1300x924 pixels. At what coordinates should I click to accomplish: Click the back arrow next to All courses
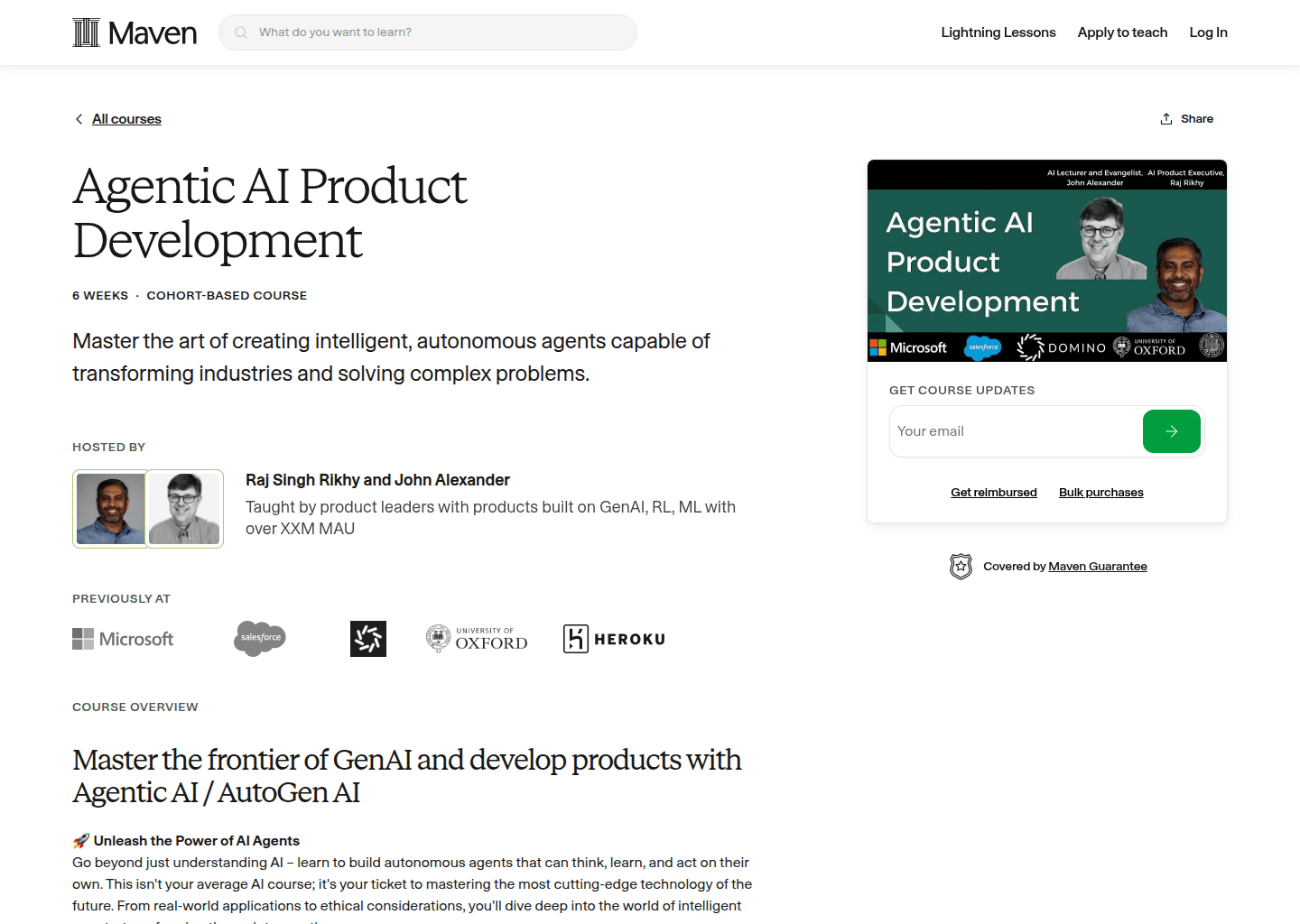pos(79,118)
